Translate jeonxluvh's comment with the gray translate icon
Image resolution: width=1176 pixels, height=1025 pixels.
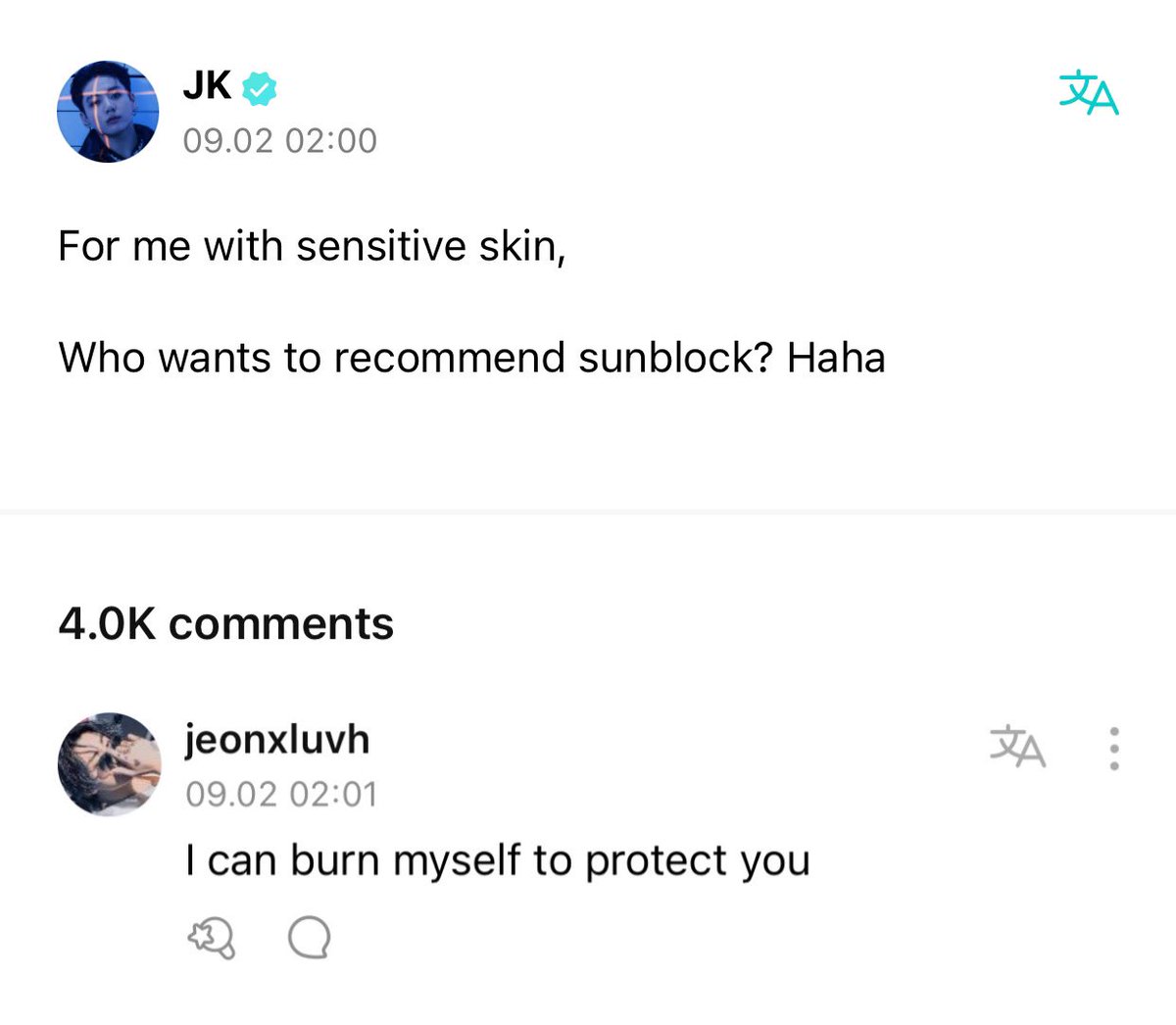click(1017, 748)
